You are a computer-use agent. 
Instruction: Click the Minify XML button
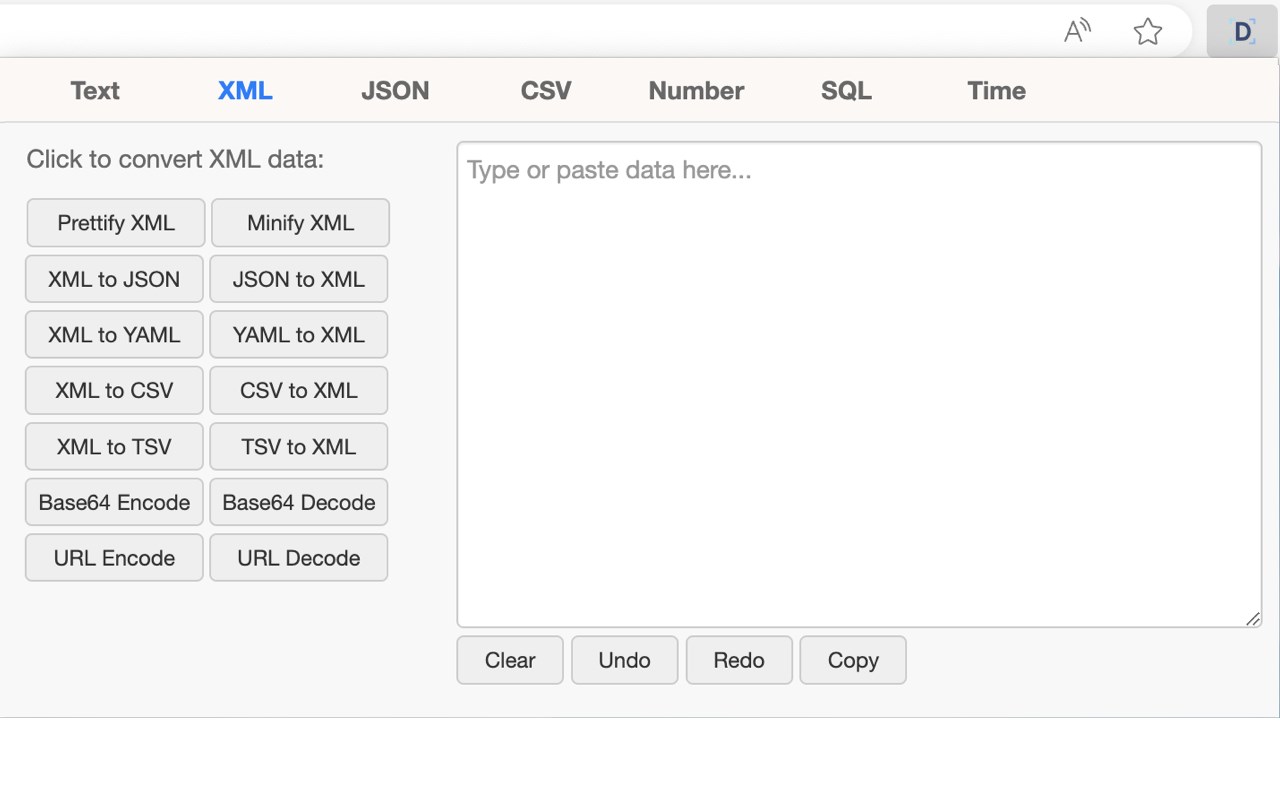coord(300,223)
